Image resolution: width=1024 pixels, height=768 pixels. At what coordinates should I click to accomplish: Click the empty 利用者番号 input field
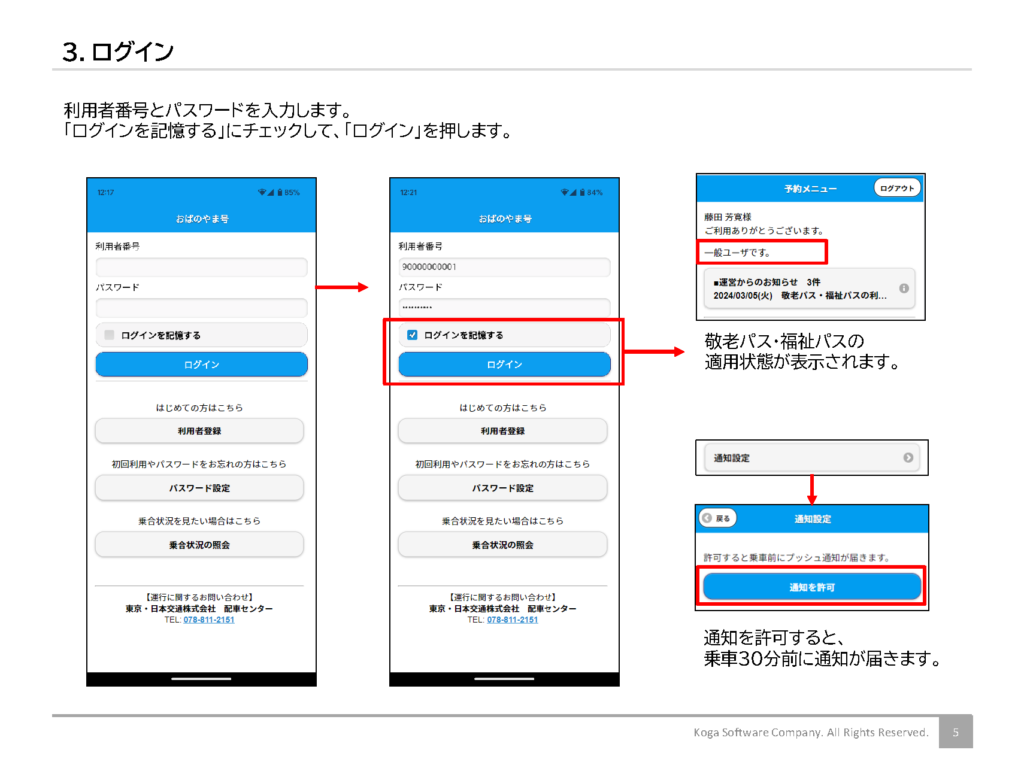tap(201, 267)
